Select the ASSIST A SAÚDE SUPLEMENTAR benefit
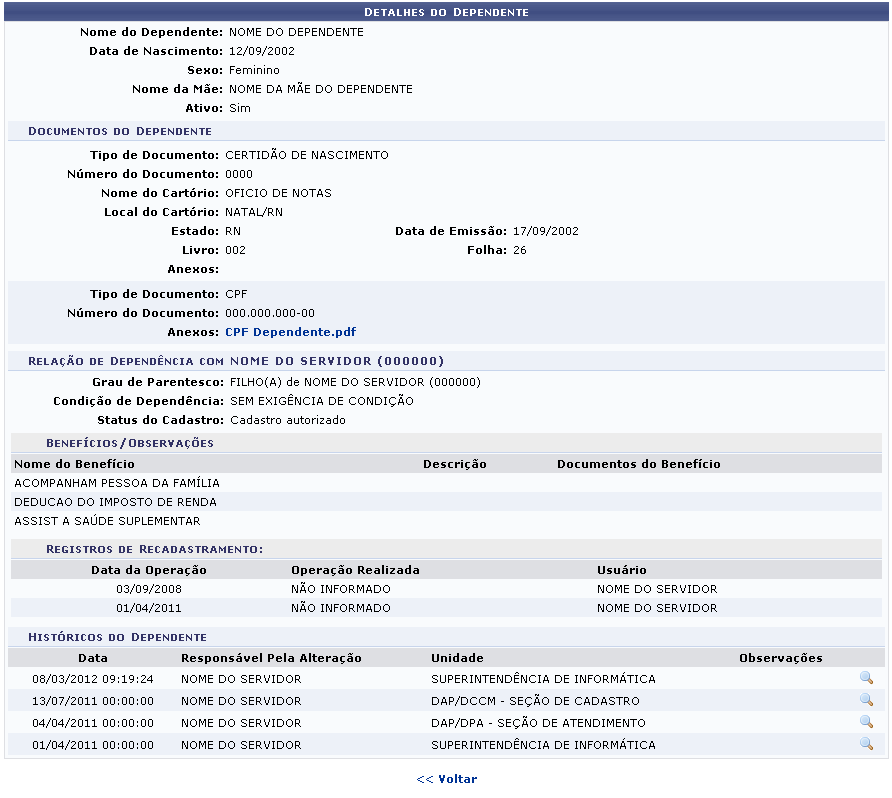892x798 pixels. pyautogui.click(x=107, y=521)
